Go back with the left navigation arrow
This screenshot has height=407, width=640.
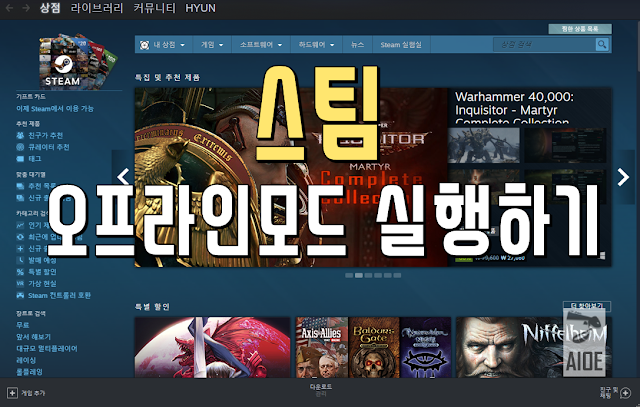pos(9,8)
